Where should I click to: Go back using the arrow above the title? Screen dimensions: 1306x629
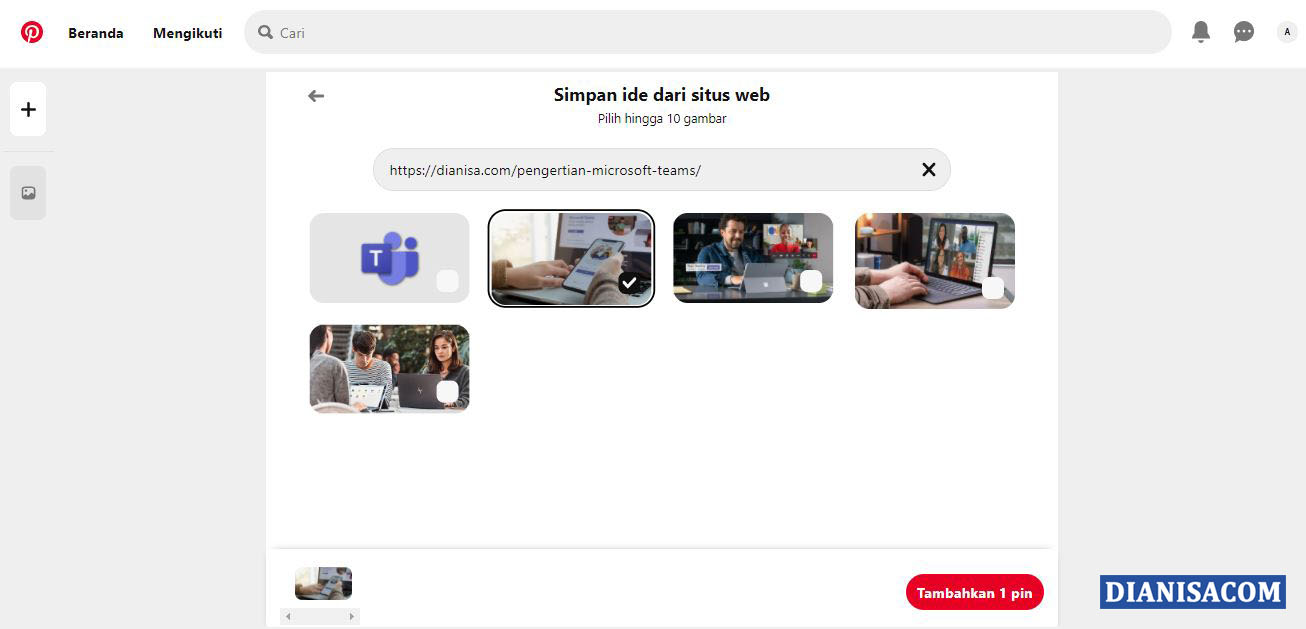(x=316, y=95)
